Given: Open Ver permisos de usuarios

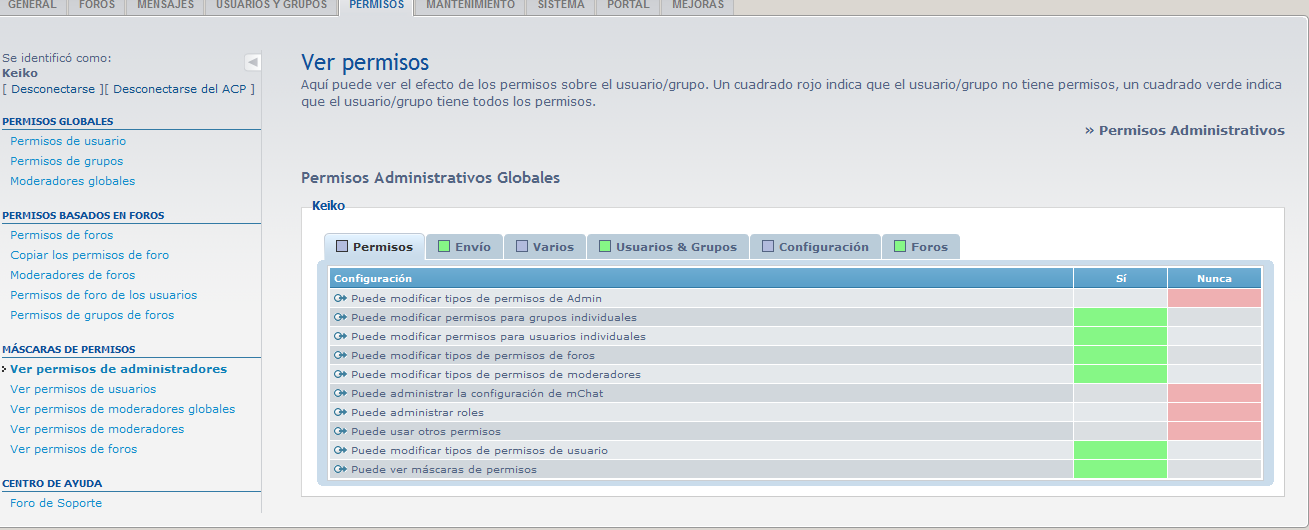Looking at the screenshot, I should point(83,389).
